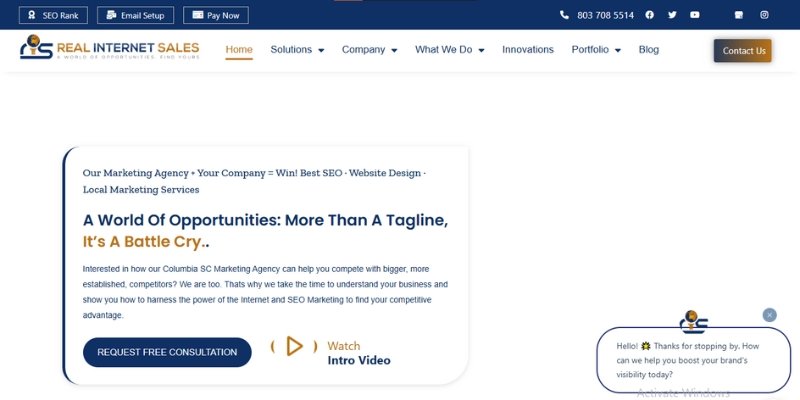This screenshot has height=400, width=800.
Task: Expand the What We Do dropdown arrow
Action: 481,50
